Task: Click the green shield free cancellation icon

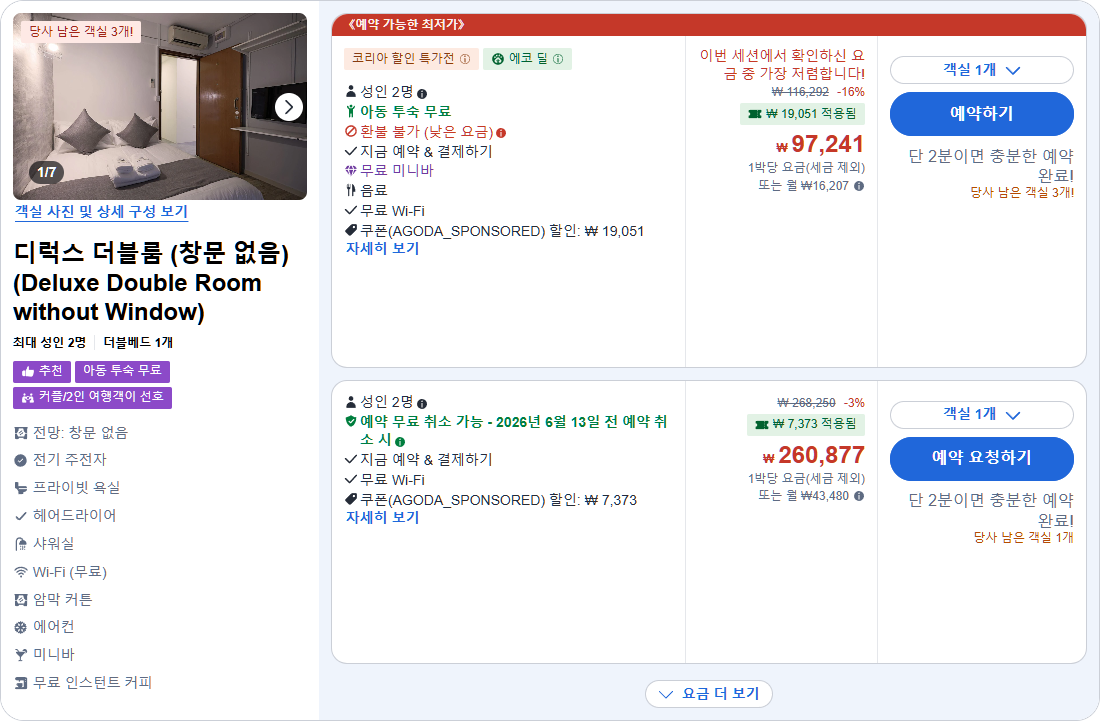Action: [x=351, y=422]
